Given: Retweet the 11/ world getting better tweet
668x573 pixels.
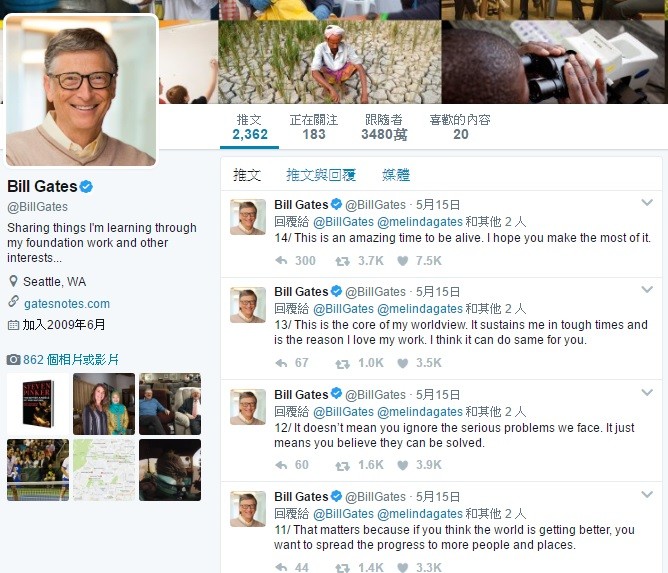Looking at the screenshot, I should (x=343, y=567).
